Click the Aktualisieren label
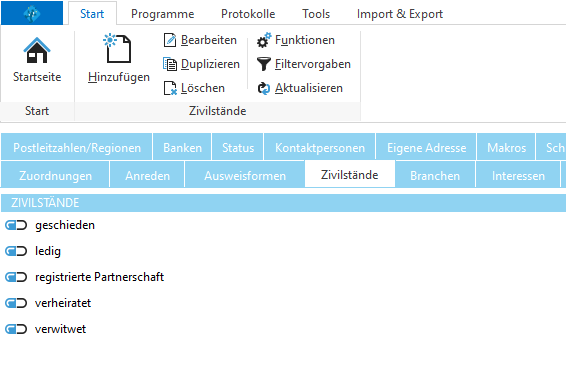566x386 pixels. click(309, 88)
